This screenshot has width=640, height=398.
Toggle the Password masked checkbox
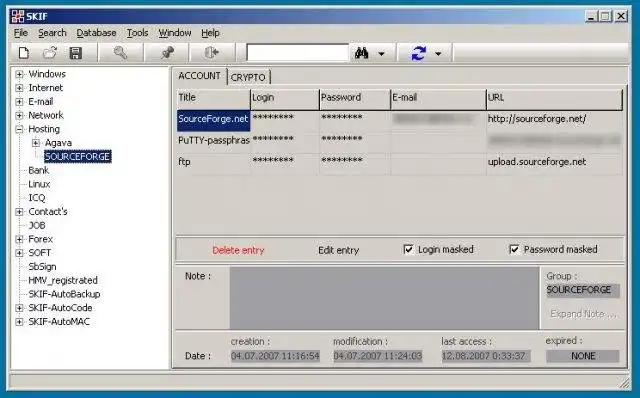click(x=514, y=249)
